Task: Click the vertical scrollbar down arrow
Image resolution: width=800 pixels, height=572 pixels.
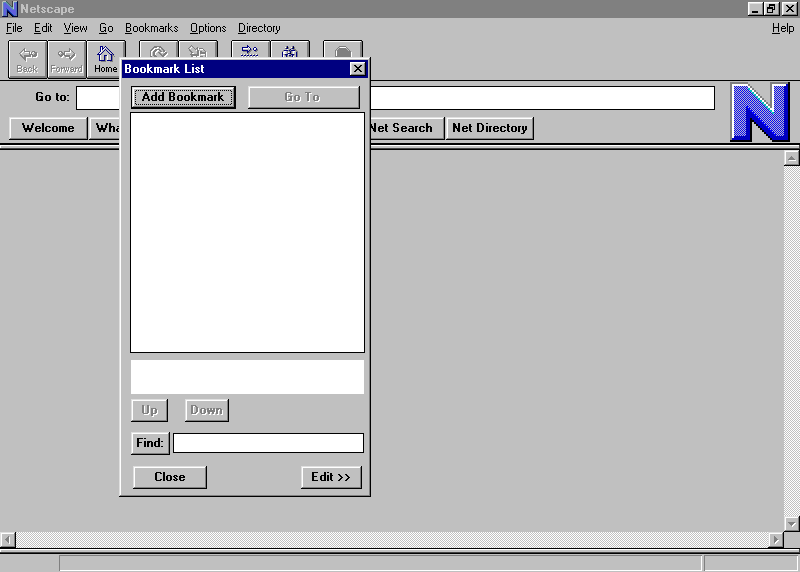Action: tap(791, 524)
